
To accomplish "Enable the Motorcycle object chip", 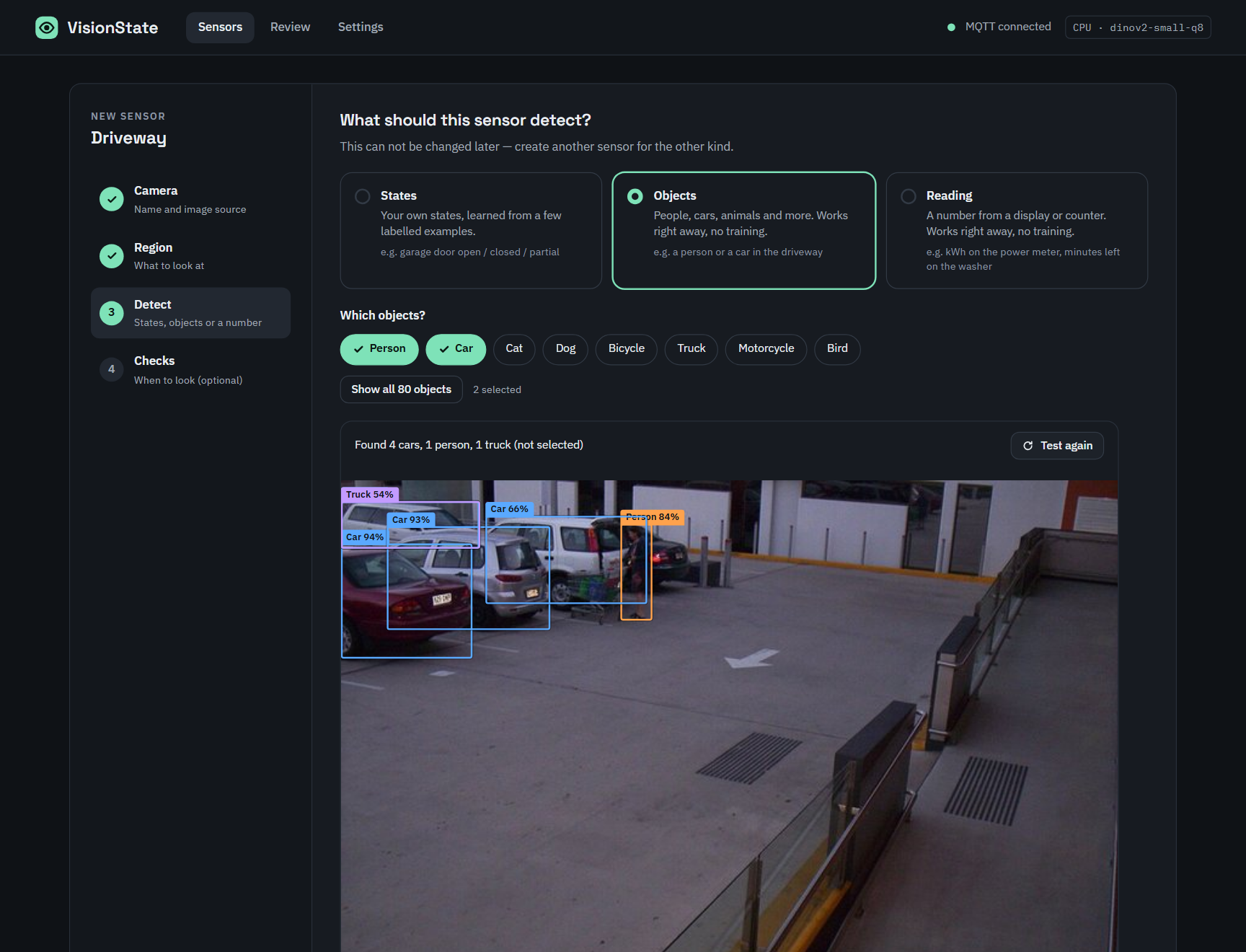I will pyautogui.click(x=766, y=349).
